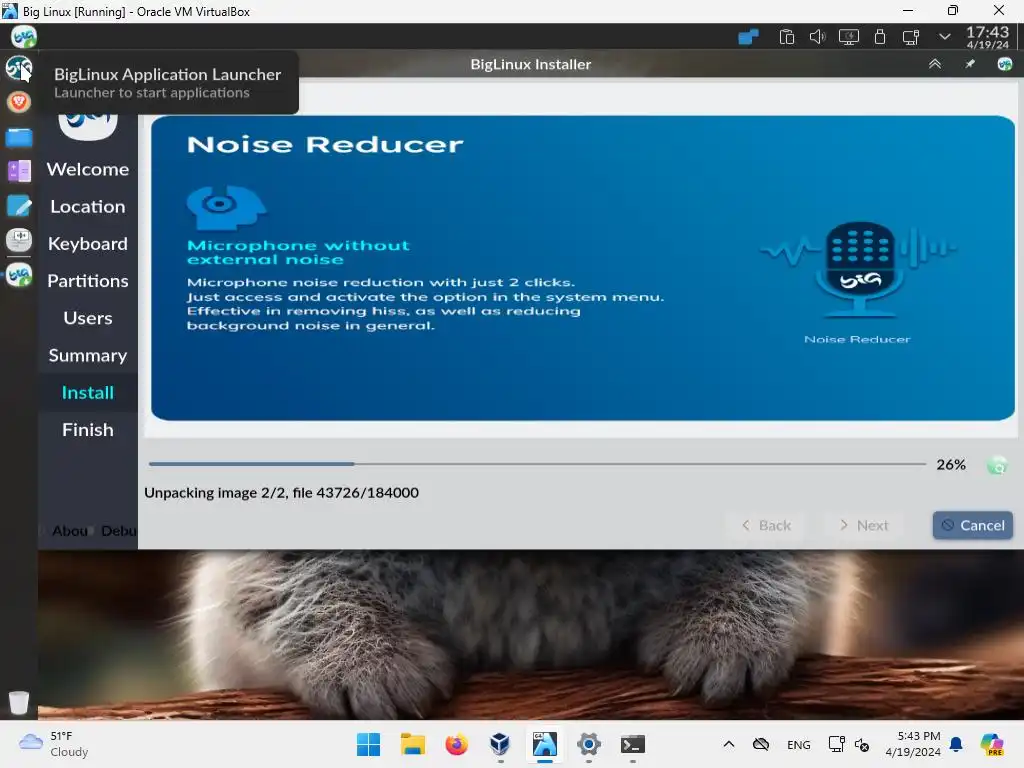Open the volume speaker tray icon

(817, 37)
